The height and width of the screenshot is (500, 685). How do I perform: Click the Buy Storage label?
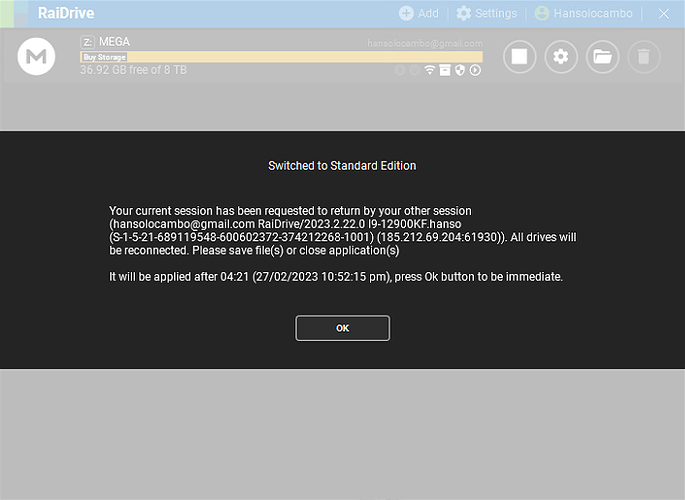(104, 58)
